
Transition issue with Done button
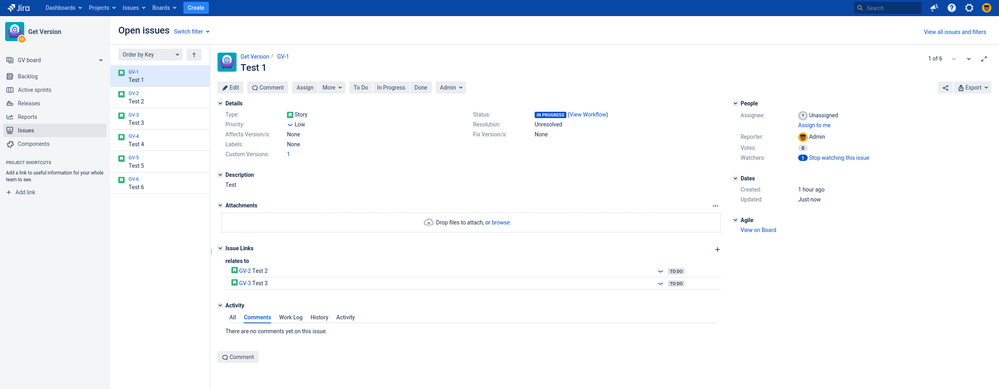[420, 88]
